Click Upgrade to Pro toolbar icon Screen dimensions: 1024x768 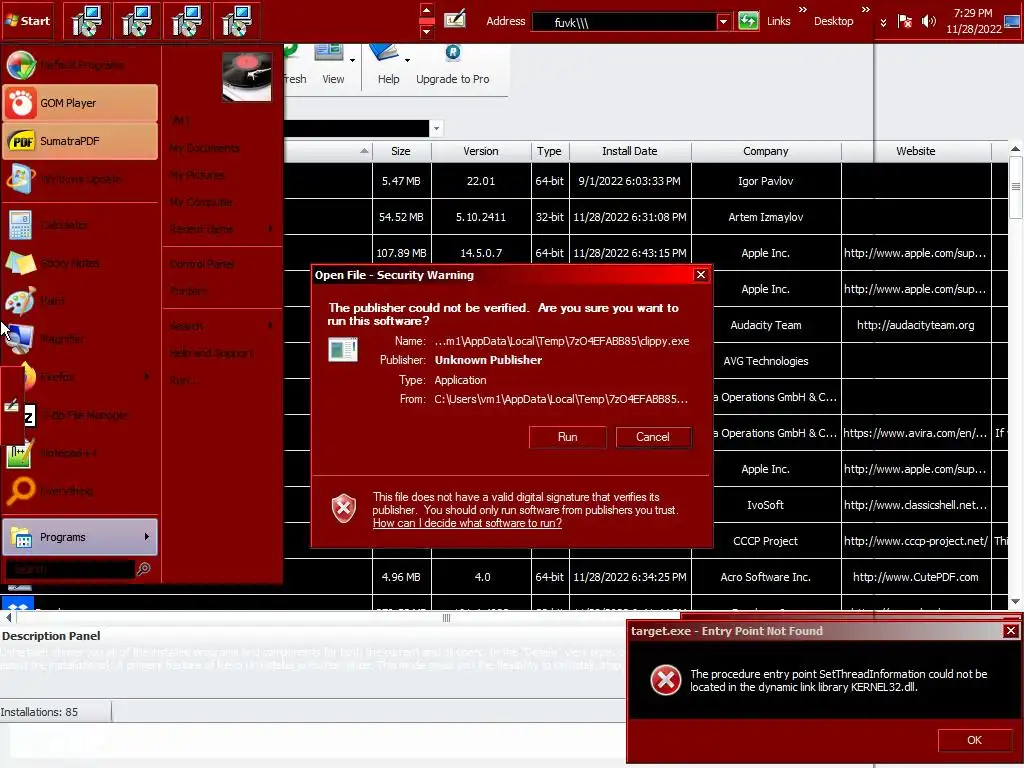[x=453, y=65]
